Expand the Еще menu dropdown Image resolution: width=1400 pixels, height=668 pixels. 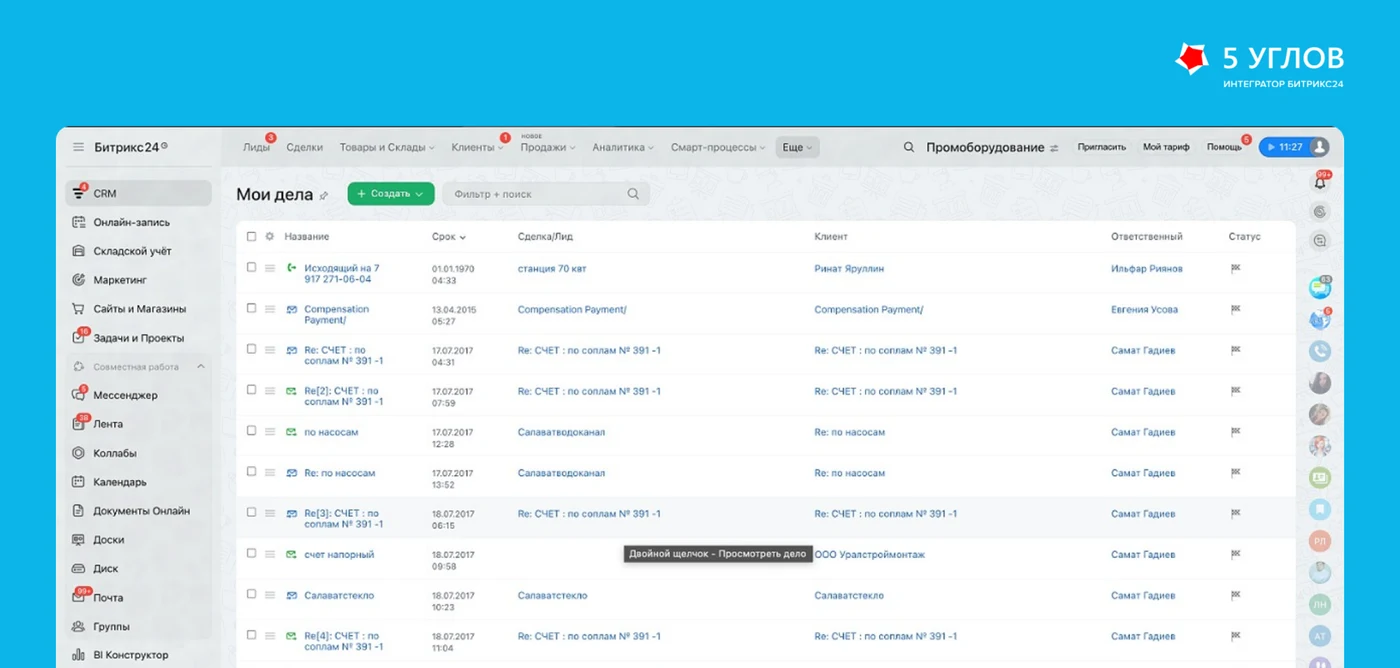(797, 147)
